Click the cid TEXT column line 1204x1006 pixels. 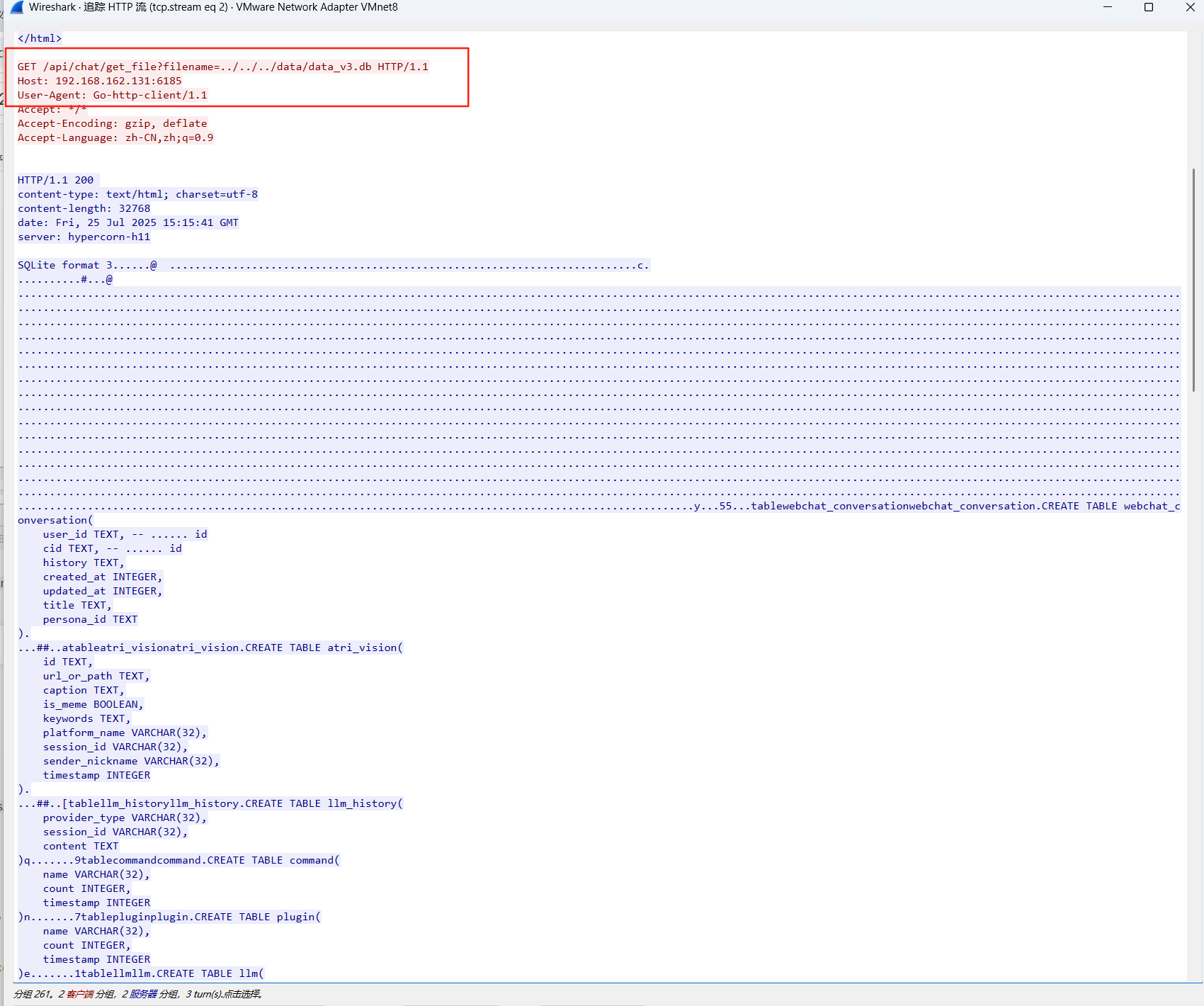pyautogui.click(x=113, y=548)
